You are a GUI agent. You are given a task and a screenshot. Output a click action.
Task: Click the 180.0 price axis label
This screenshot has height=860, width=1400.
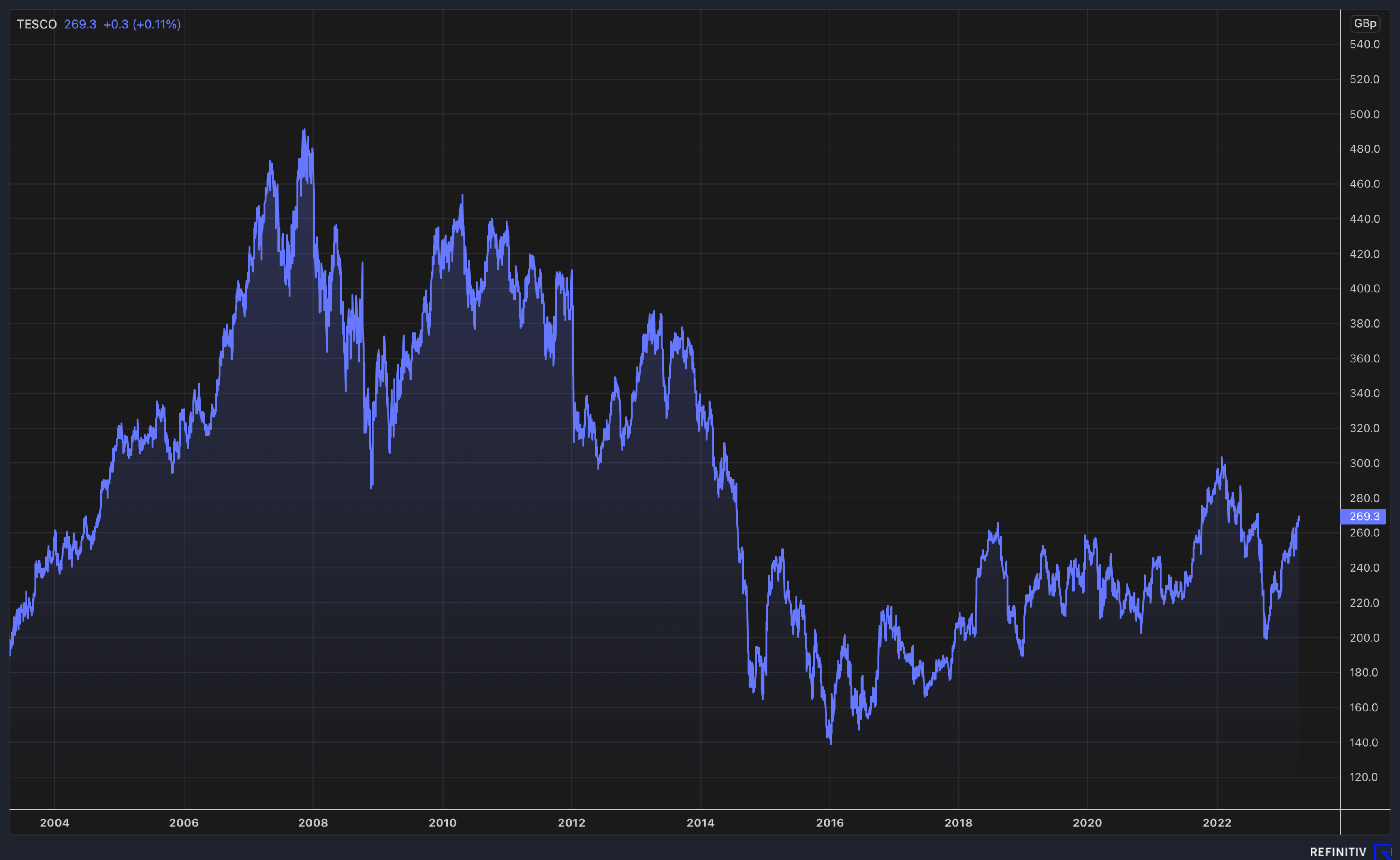pyautogui.click(x=1365, y=672)
